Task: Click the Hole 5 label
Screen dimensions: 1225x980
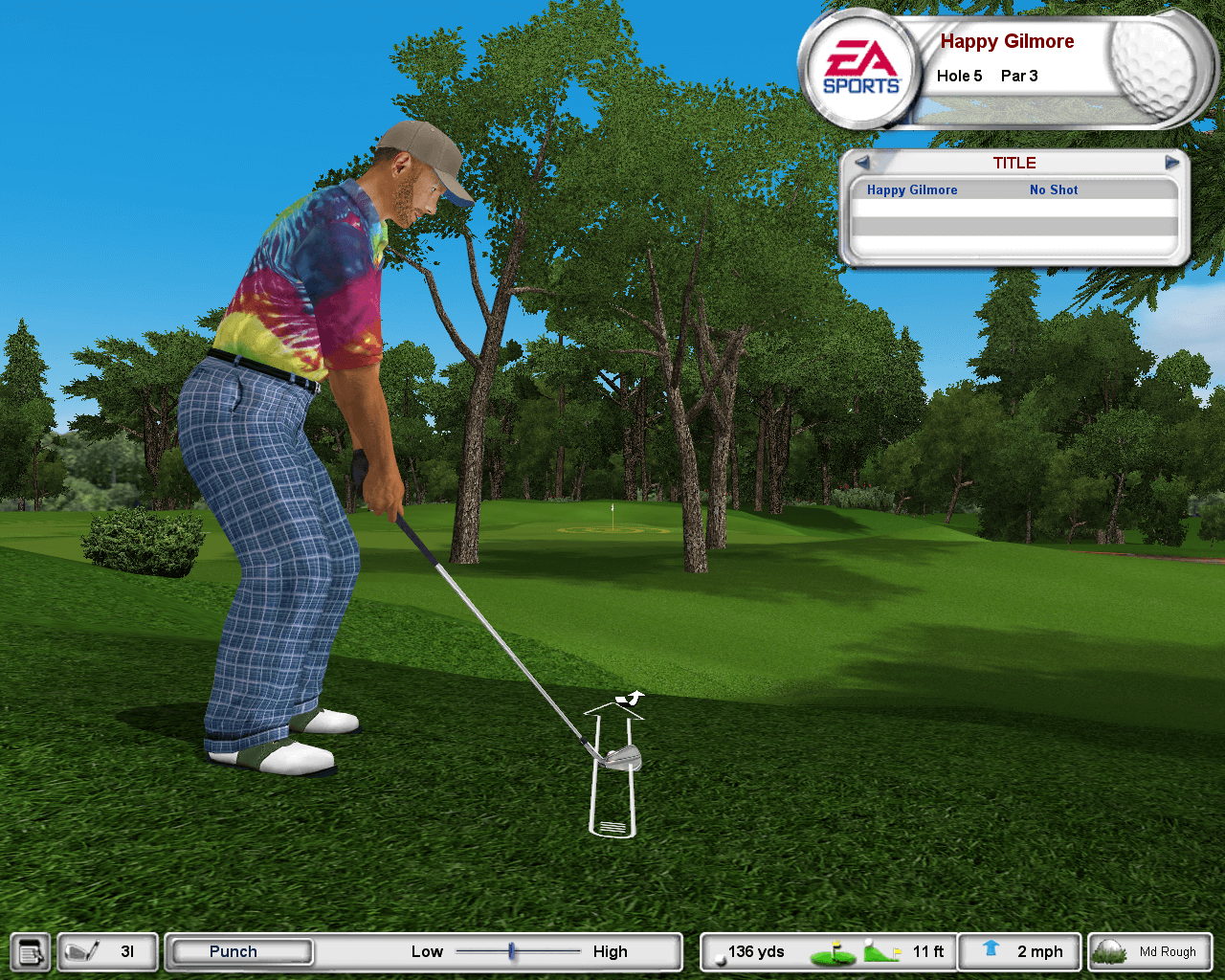Action: [959, 76]
